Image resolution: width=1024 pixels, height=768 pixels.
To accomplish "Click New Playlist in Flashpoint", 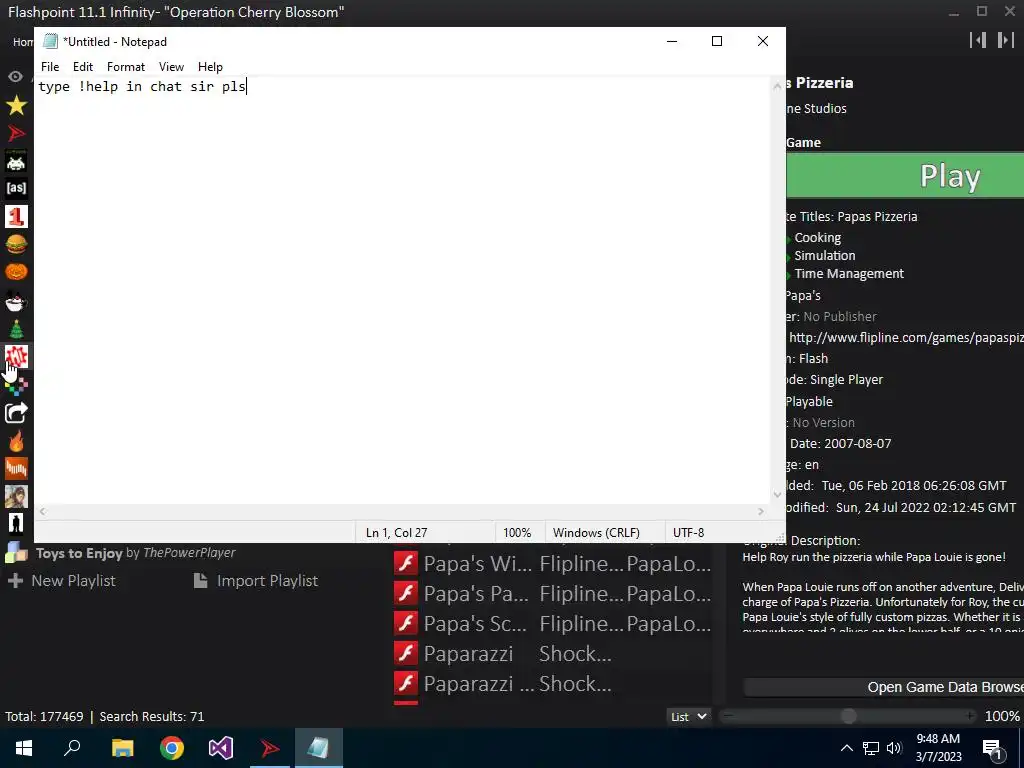I will point(63,581).
